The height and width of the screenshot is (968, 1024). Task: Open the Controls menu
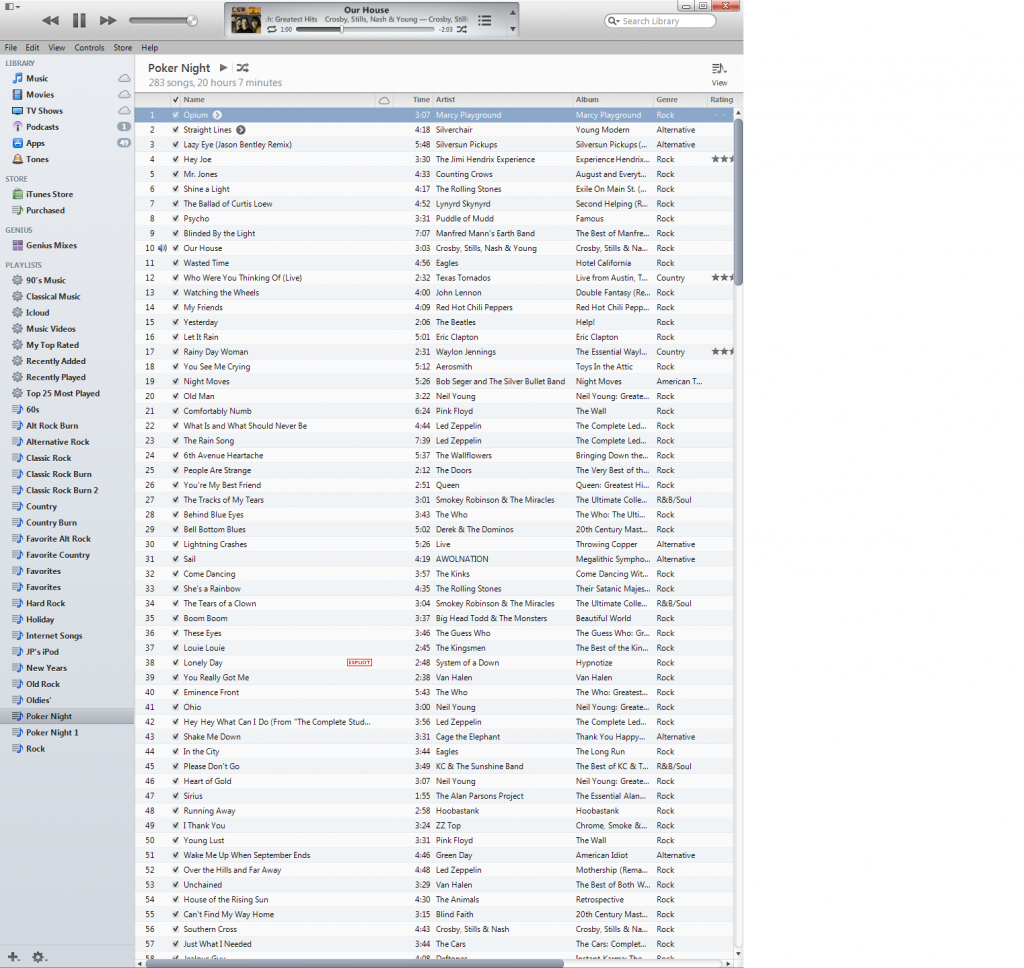(x=89, y=48)
